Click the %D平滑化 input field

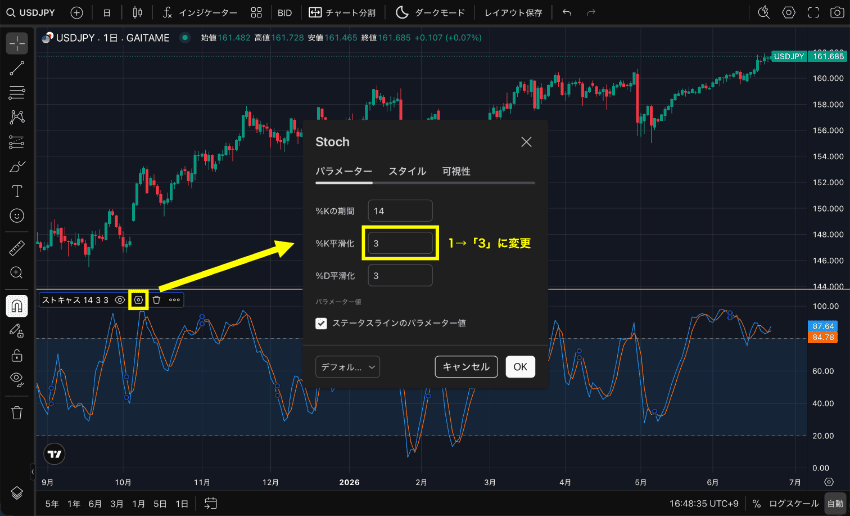400,276
